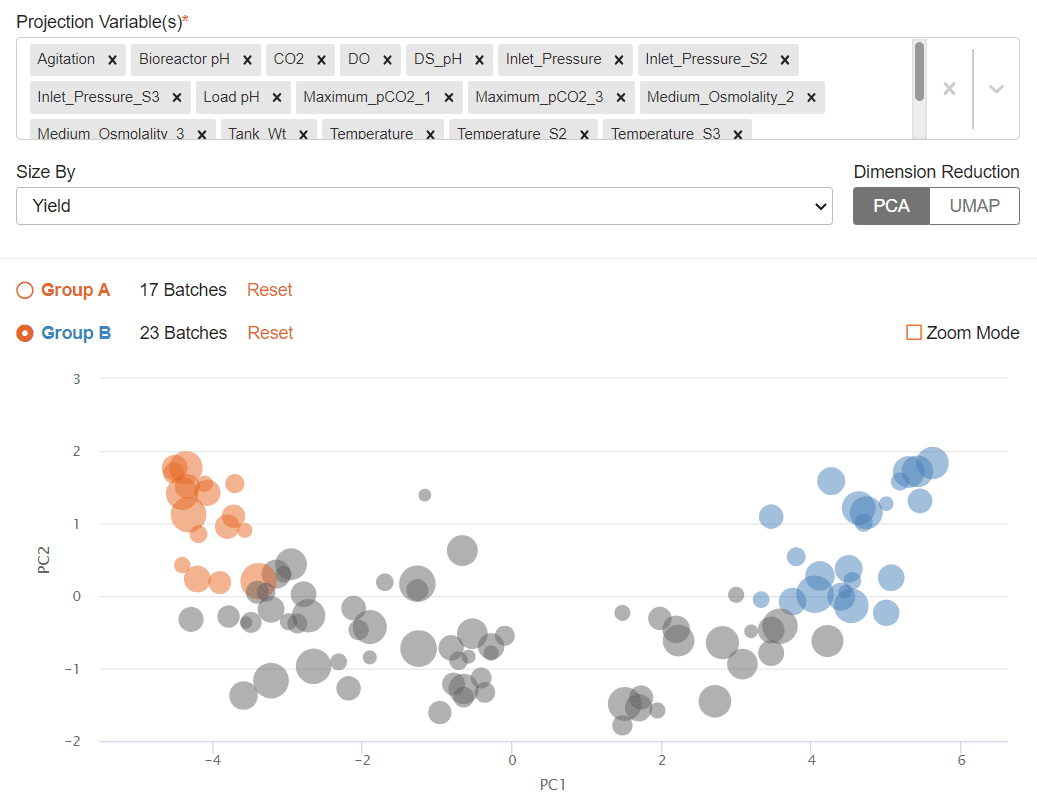Remove the Agitation variable tag

pyautogui.click(x=112, y=60)
